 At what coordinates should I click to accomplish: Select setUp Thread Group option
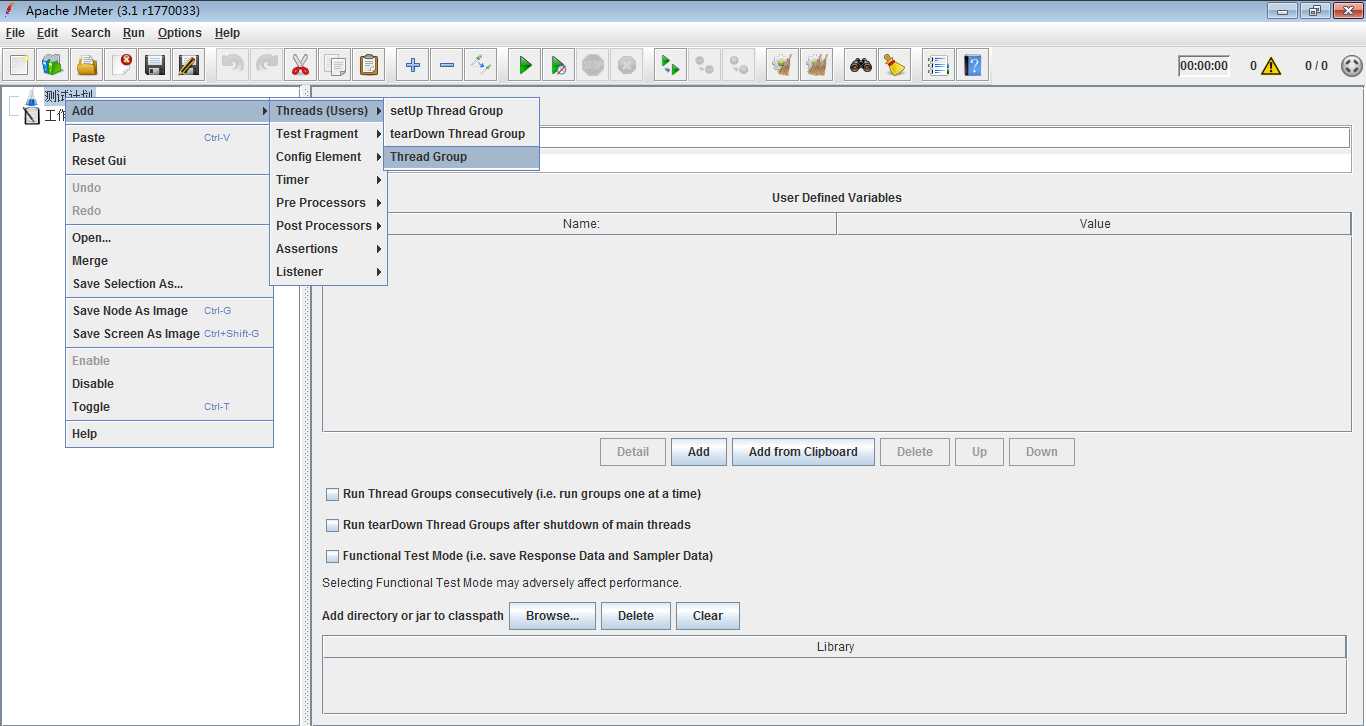[x=461, y=111]
